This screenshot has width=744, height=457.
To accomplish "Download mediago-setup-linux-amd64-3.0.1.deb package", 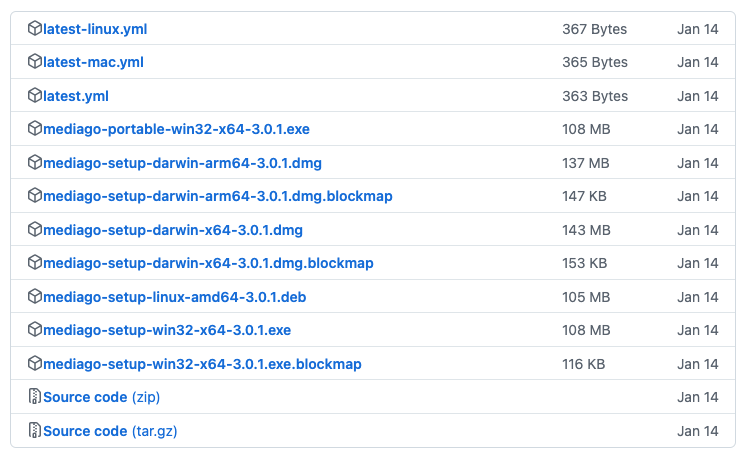I will 175,297.
